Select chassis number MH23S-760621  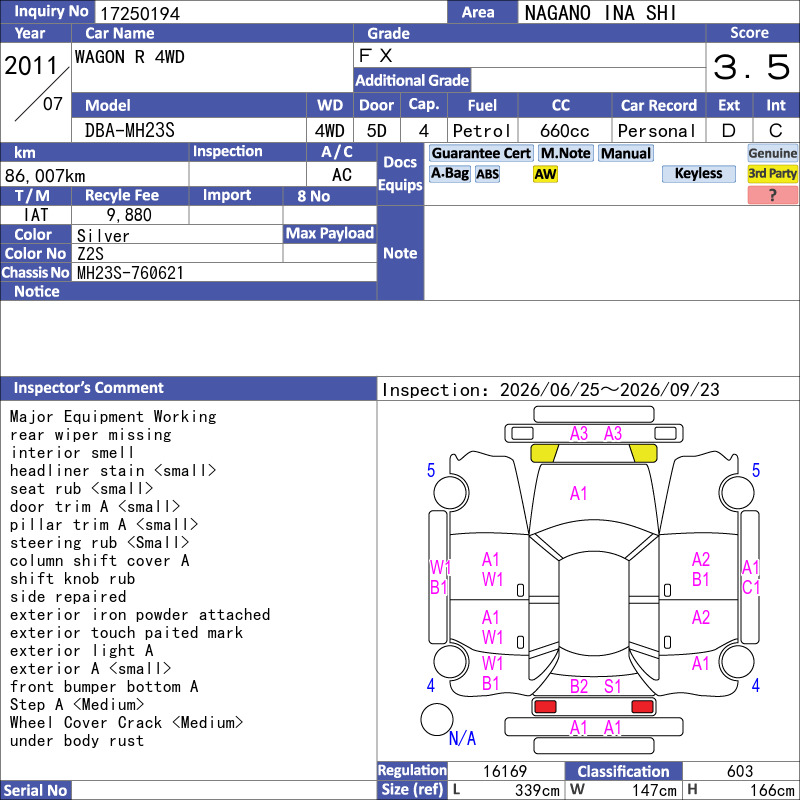coord(130,273)
